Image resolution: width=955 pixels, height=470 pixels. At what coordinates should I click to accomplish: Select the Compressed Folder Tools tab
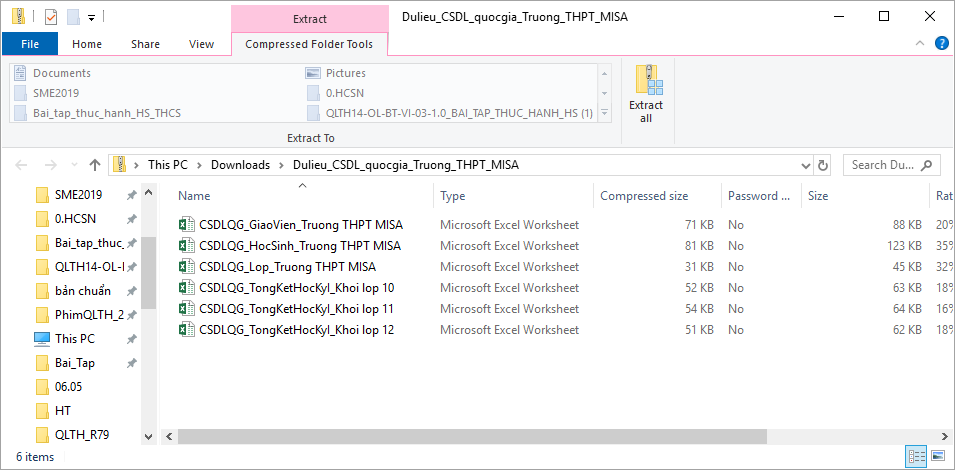(309, 44)
